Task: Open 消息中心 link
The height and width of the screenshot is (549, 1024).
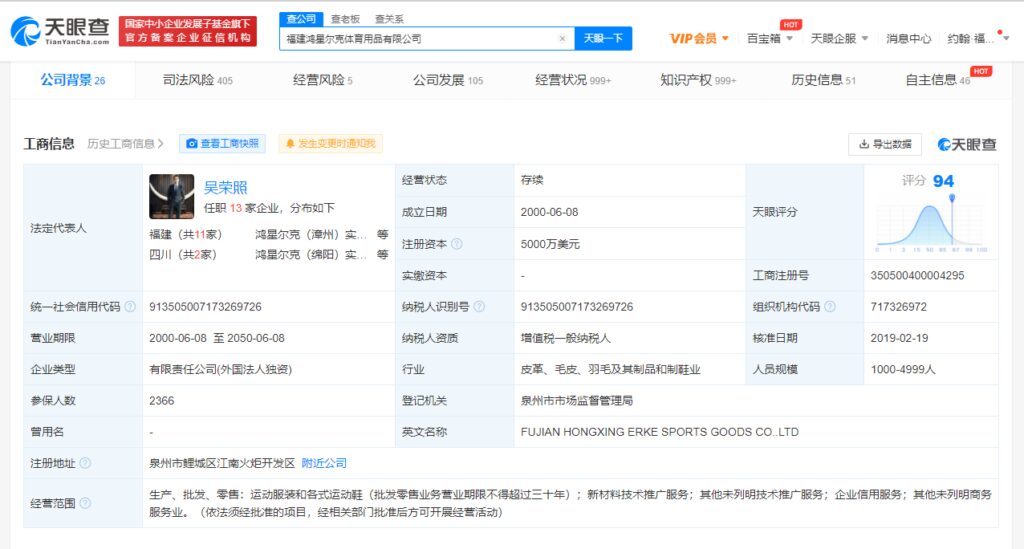Action: (908, 39)
